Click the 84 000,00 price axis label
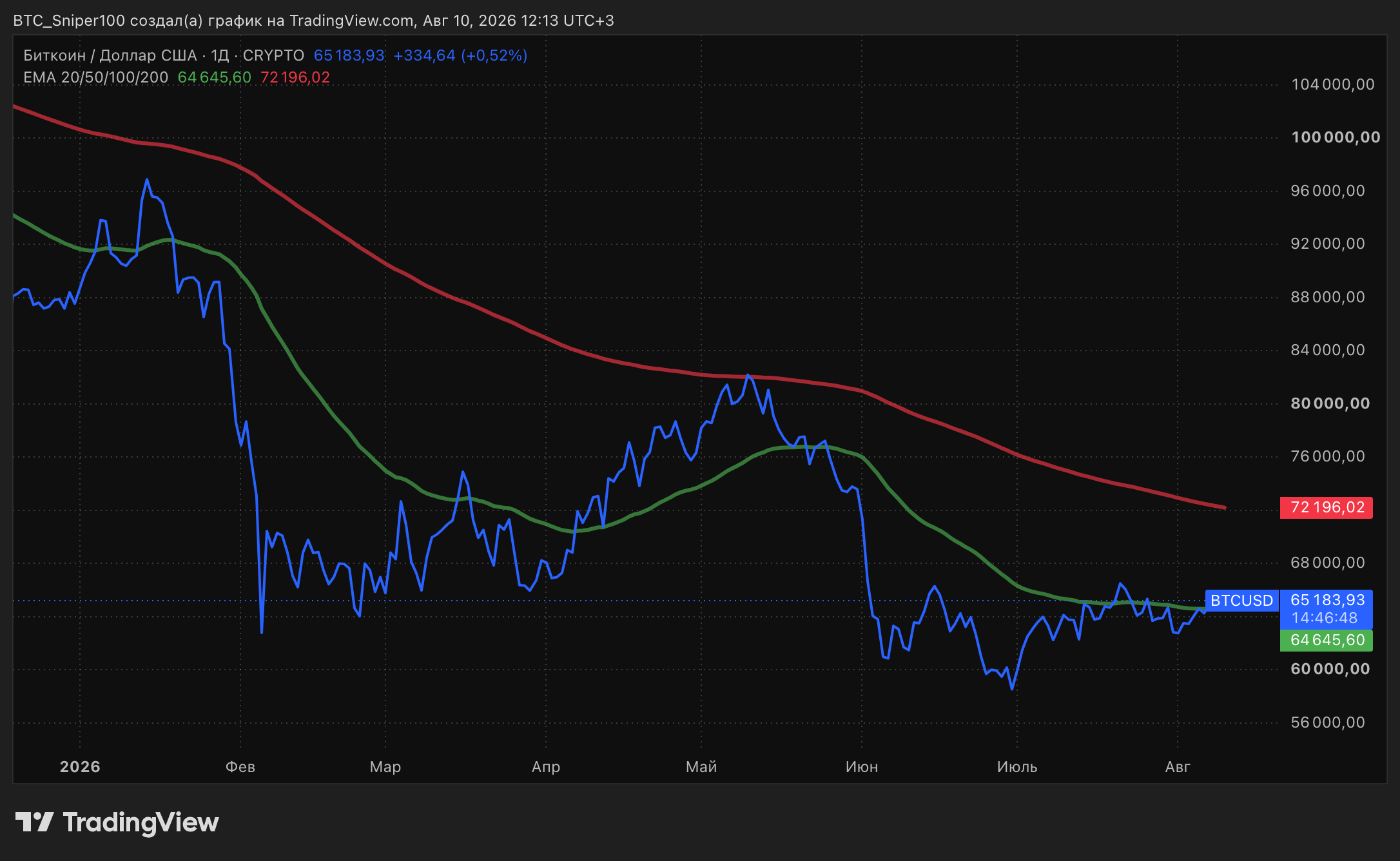Image resolution: width=1400 pixels, height=861 pixels. (x=1328, y=350)
